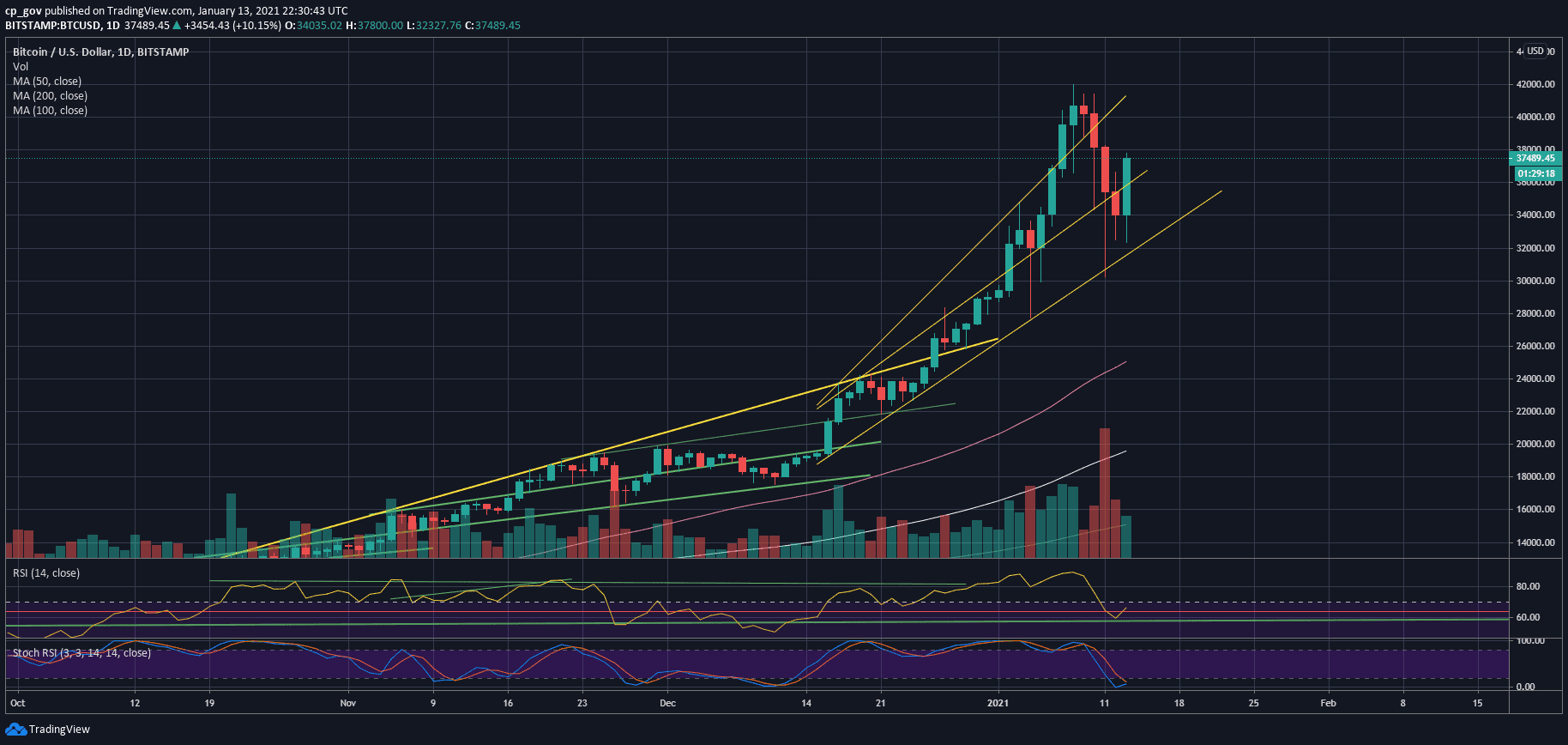
Task: Click the tallest red volume bar
Action: point(1105,494)
